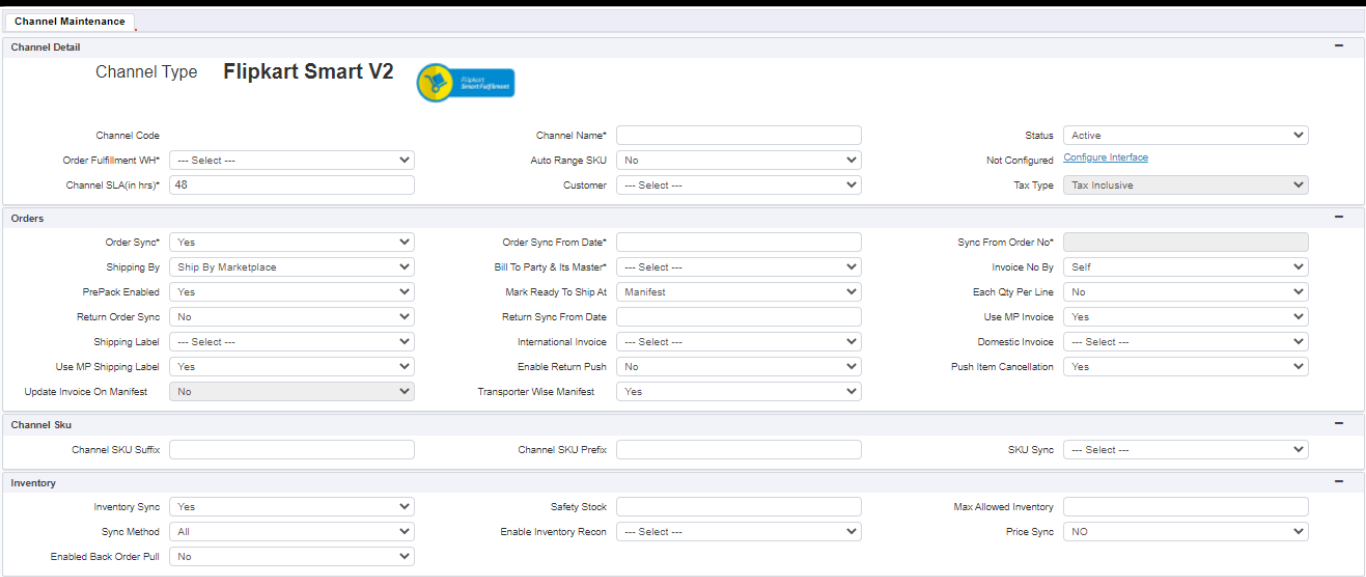Click the Max Allowed Inventory field
Image resolution: width=1366 pixels, height=577 pixels.
click(1185, 507)
